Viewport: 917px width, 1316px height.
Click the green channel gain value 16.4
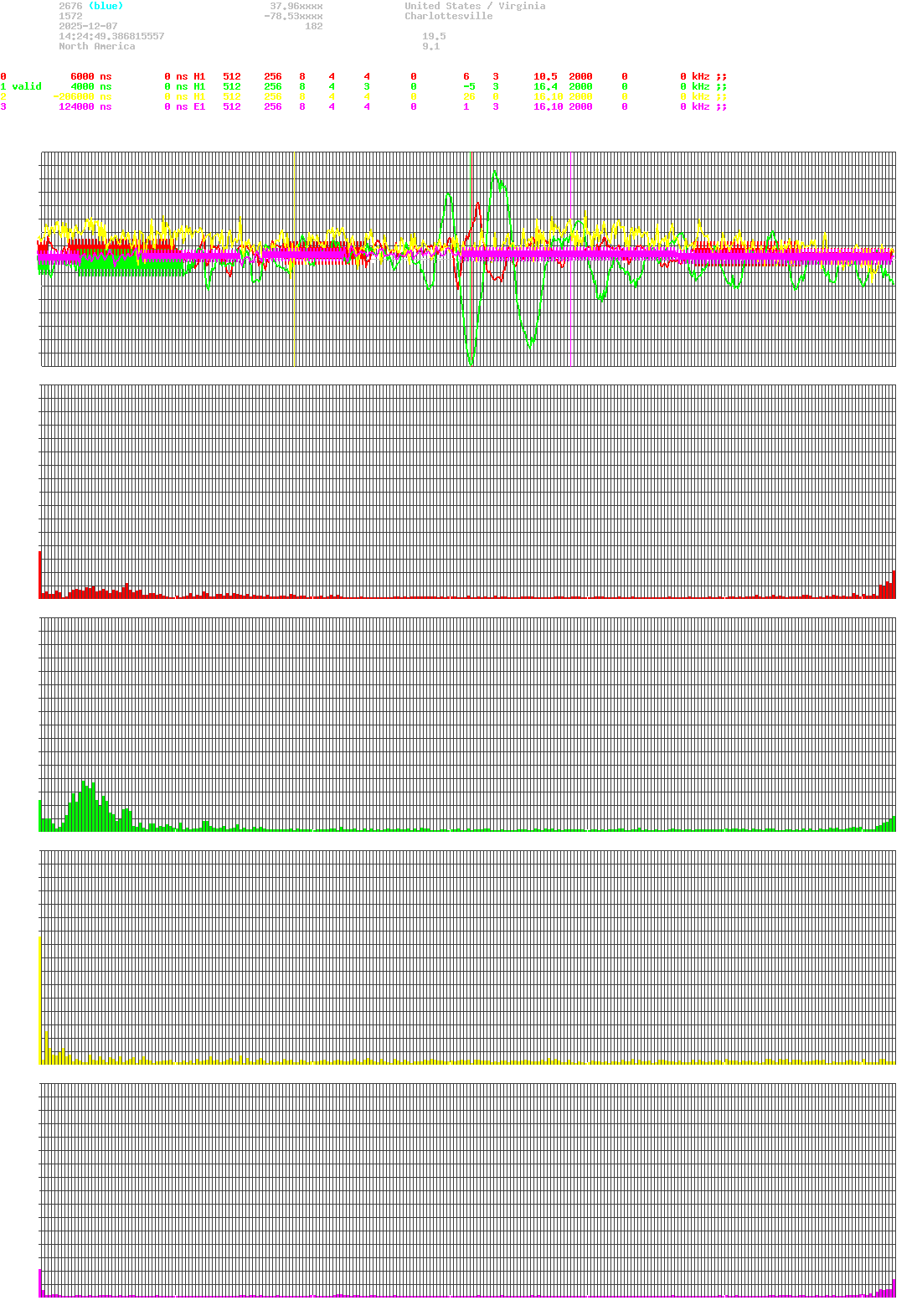click(x=545, y=86)
